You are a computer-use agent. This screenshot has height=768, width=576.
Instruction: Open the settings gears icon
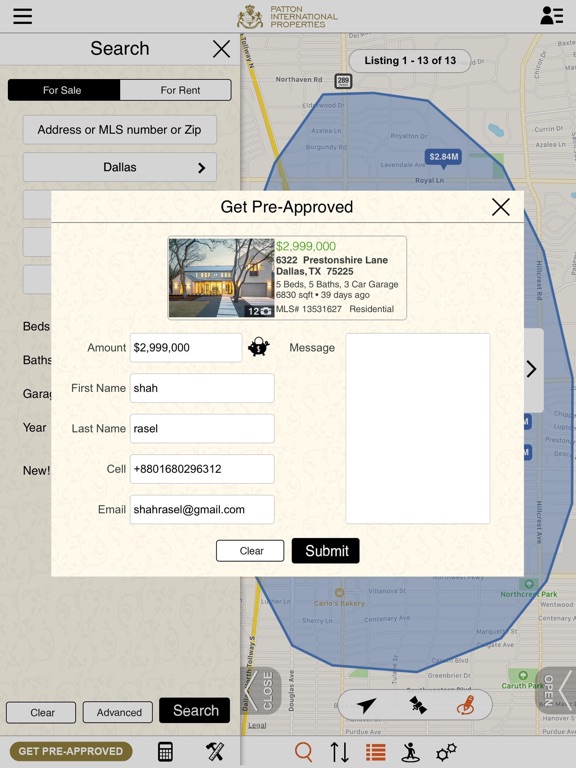[x=446, y=752]
